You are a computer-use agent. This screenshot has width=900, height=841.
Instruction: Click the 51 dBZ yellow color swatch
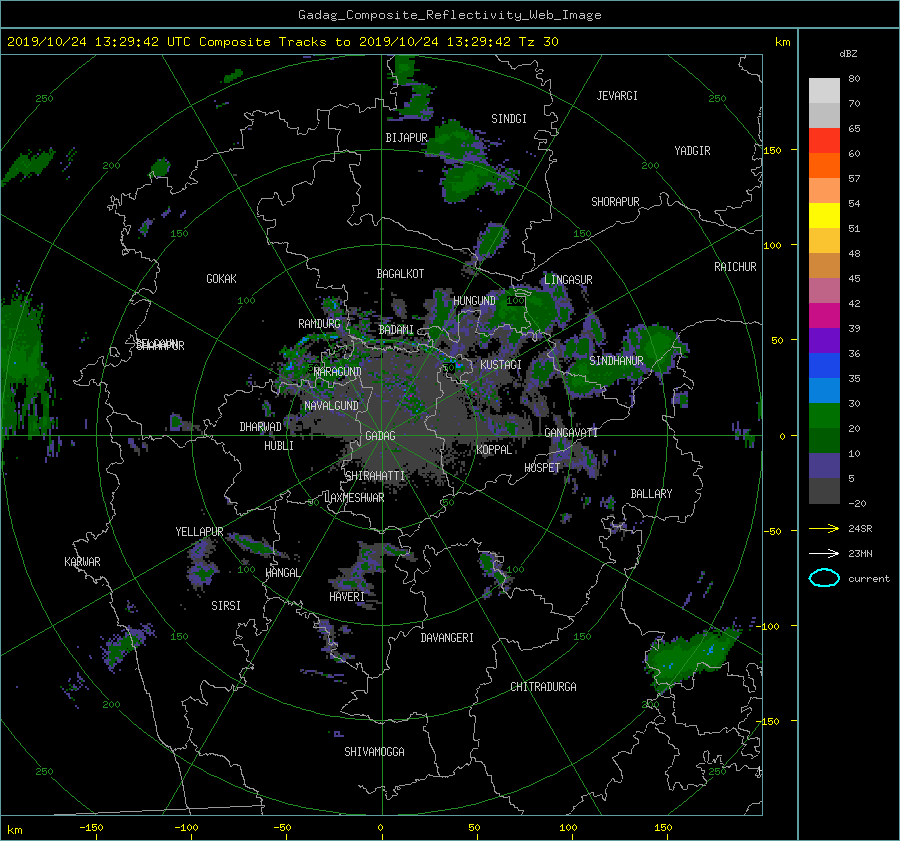(824, 216)
